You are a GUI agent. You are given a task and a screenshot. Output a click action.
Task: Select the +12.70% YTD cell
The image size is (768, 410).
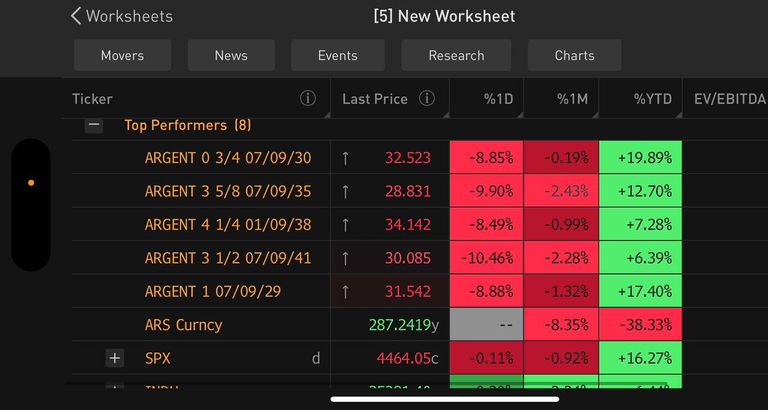[641, 191]
